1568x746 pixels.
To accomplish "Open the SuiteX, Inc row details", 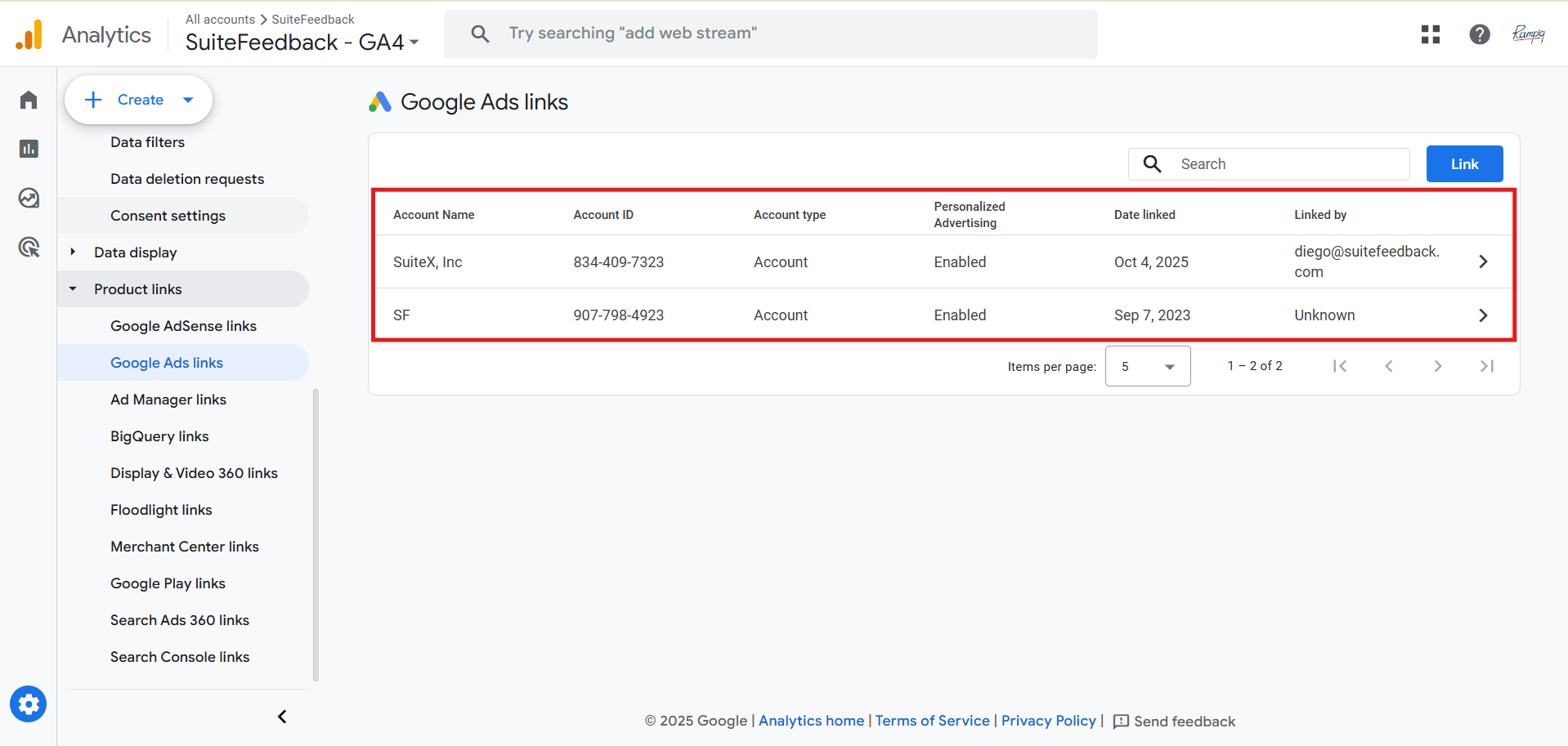I will click(x=1482, y=261).
